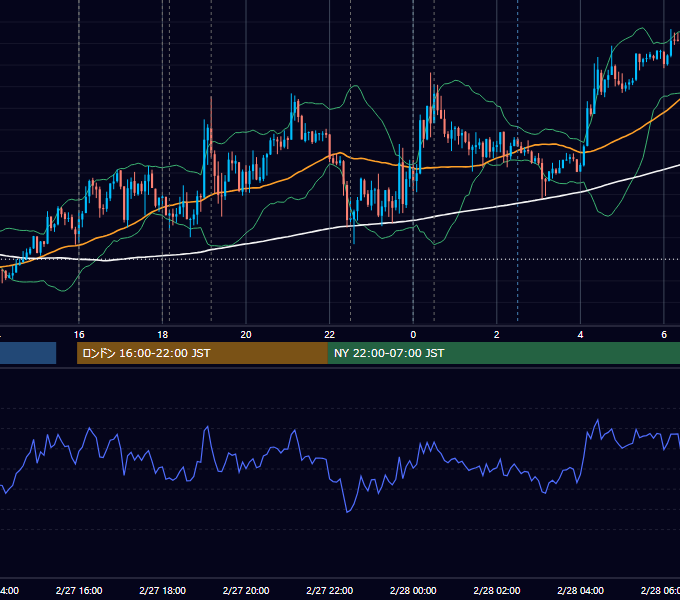Click hour label 2 on chart axis
This screenshot has width=680, height=600.
497,334
